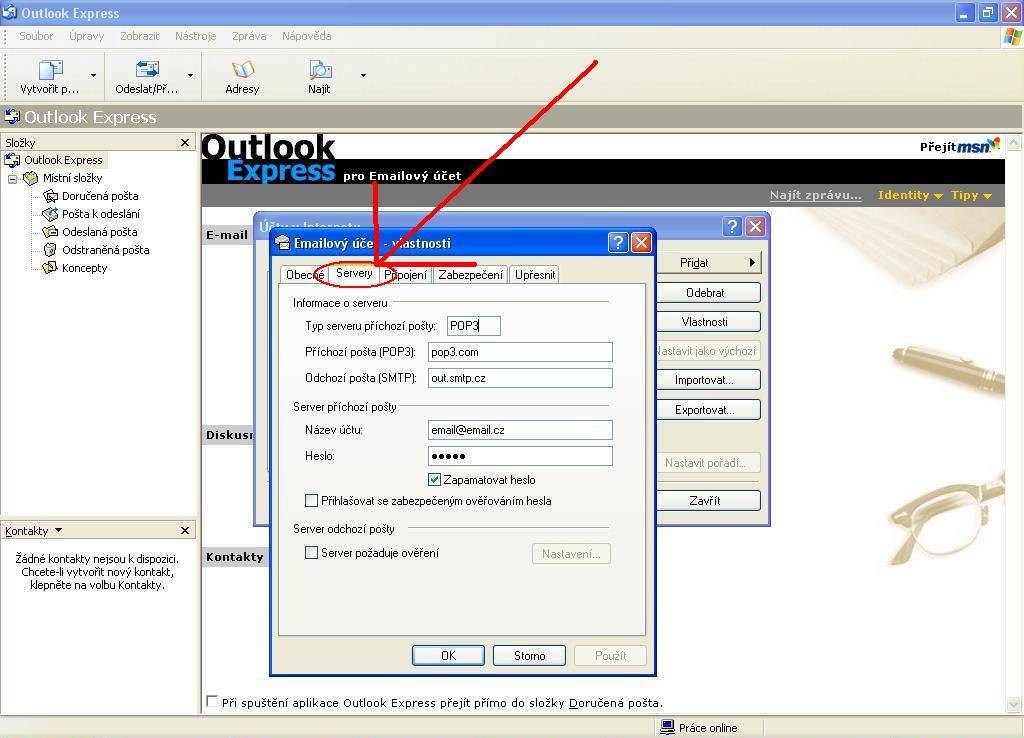Click the Outlook Express tree root icon
The image size is (1024, 738).
[12, 160]
